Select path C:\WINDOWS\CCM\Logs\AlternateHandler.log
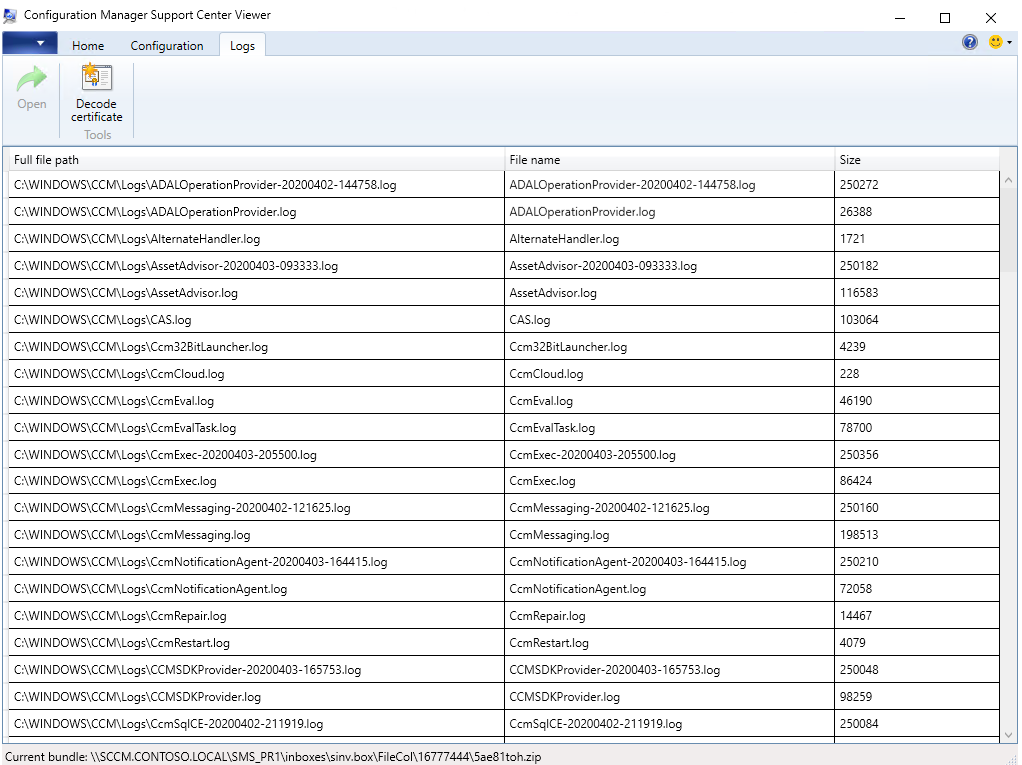 coord(137,239)
